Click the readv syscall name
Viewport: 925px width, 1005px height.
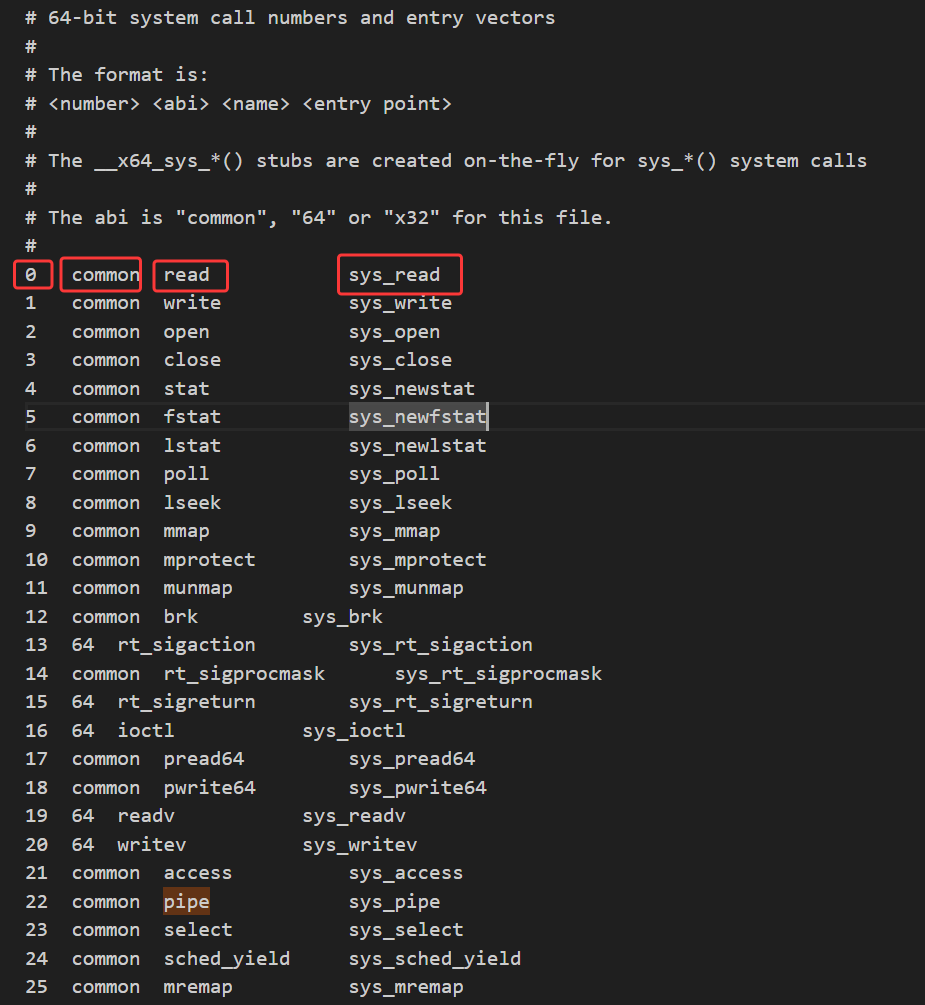click(x=146, y=817)
